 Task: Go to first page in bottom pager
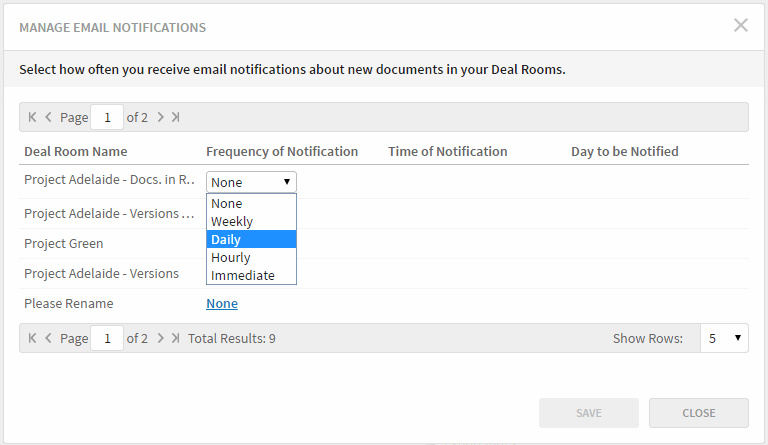coord(32,338)
